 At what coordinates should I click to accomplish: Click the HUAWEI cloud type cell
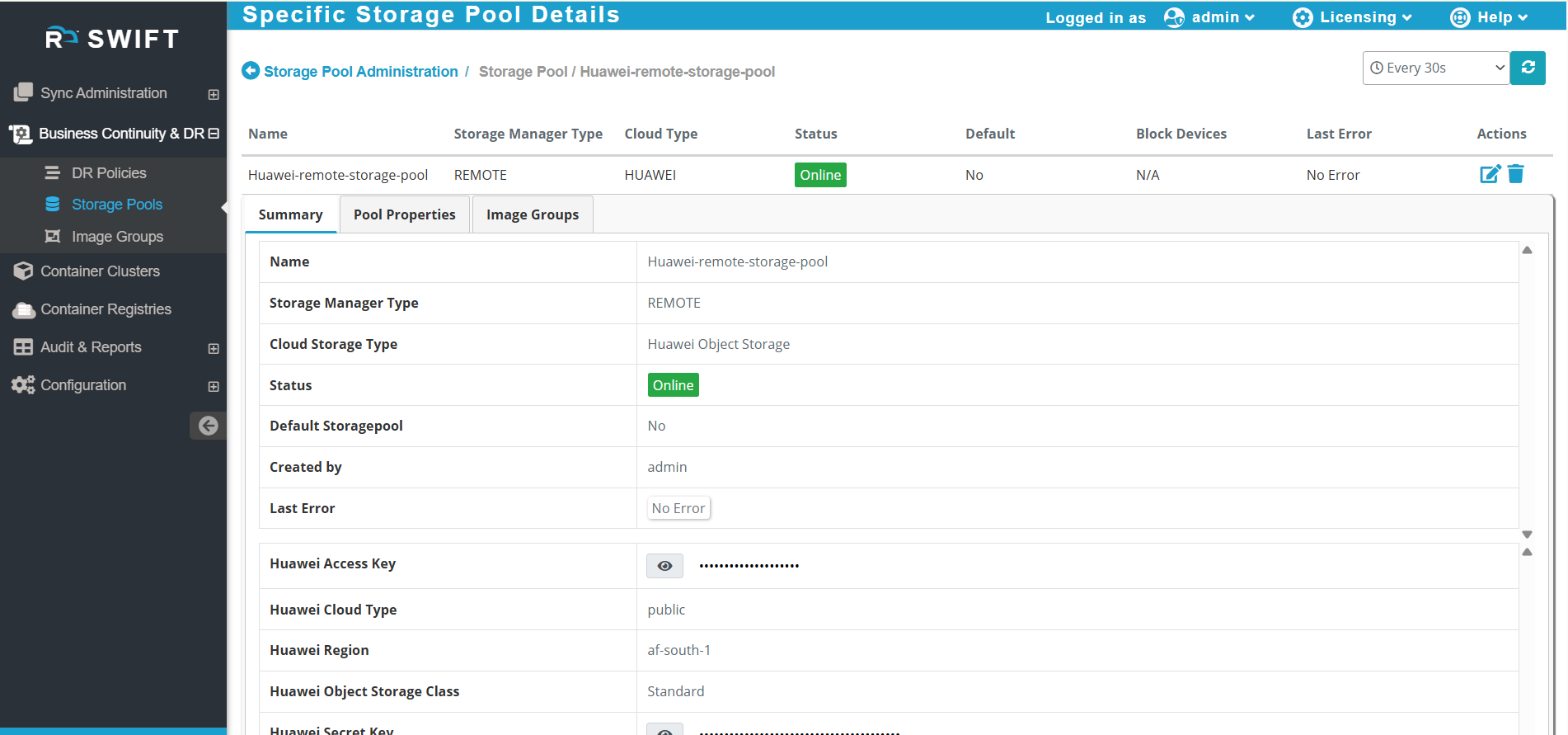pyautogui.click(x=650, y=175)
